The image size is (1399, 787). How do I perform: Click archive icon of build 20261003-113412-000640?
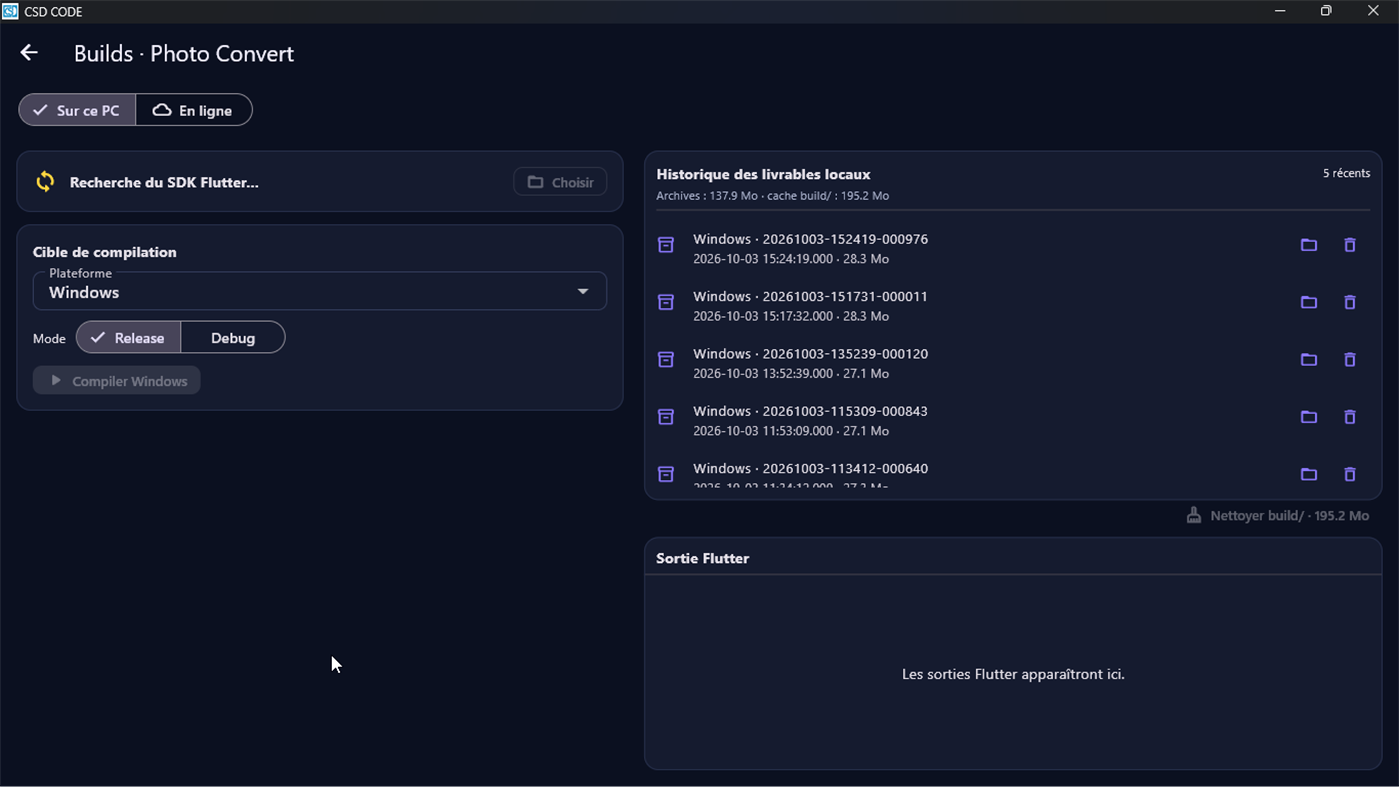tap(666, 474)
